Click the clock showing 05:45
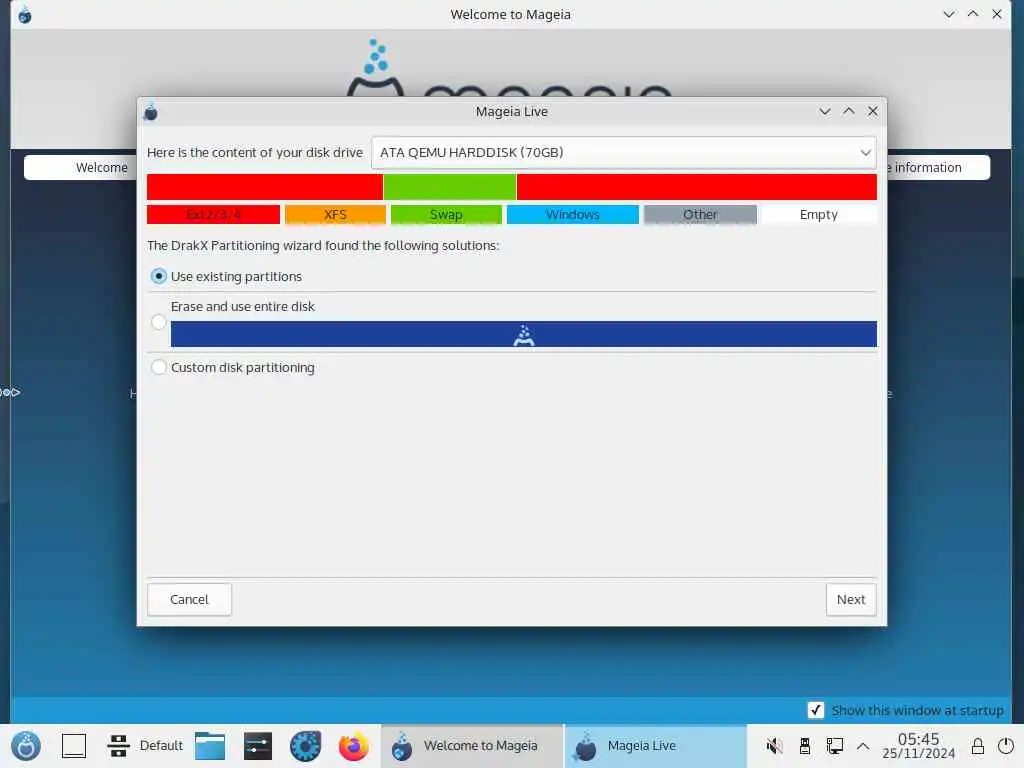This screenshot has height=768, width=1024. 918,746
